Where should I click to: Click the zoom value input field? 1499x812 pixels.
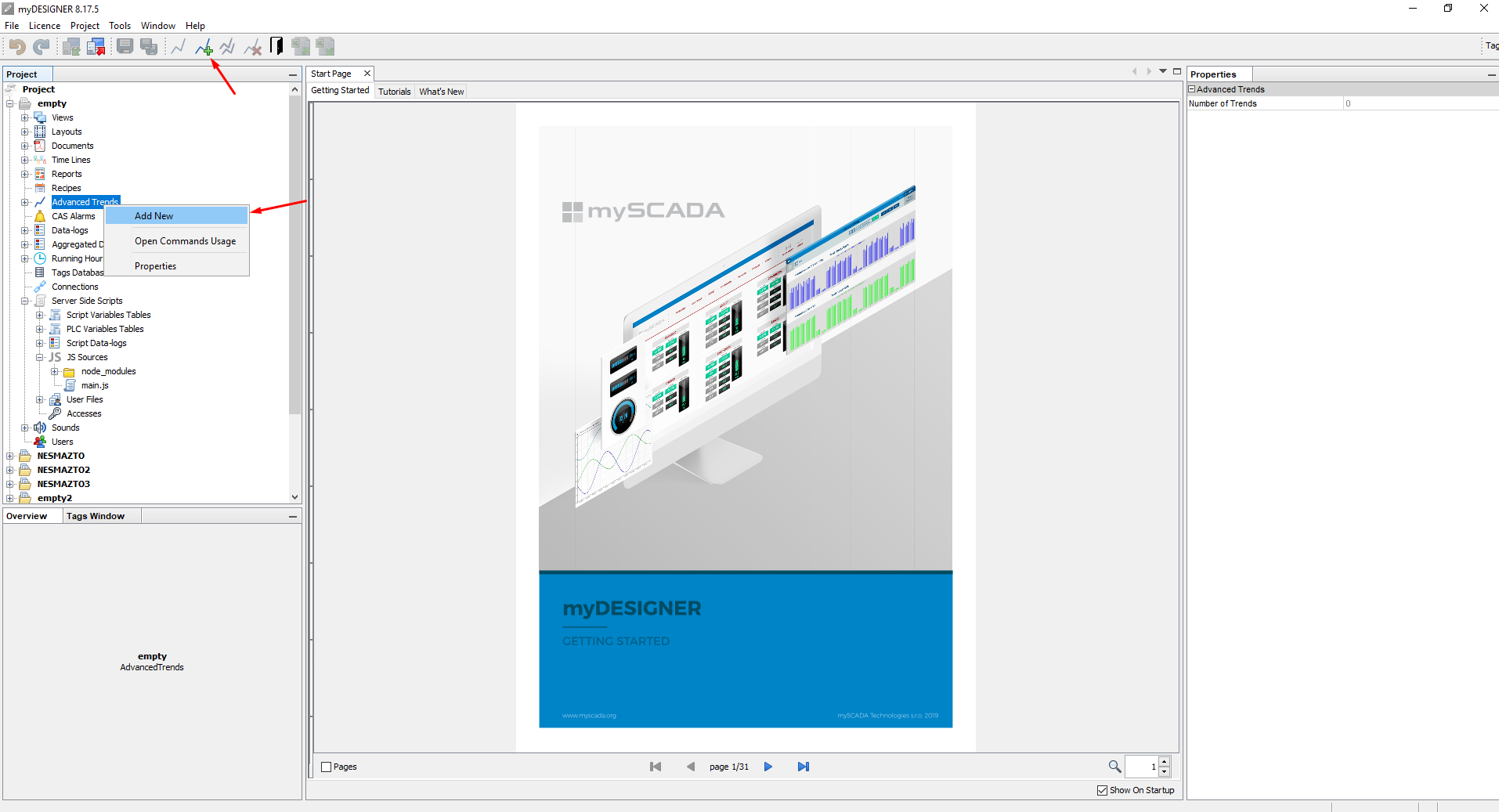pyautogui.click(x=1142, y=767)
